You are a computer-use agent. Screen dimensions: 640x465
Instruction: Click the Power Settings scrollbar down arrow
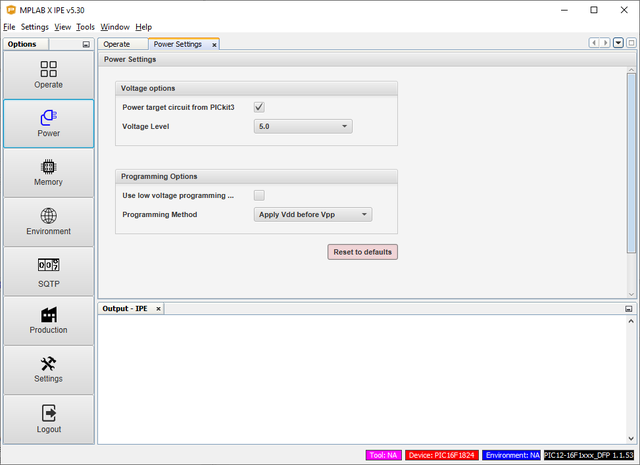(631, 294)
